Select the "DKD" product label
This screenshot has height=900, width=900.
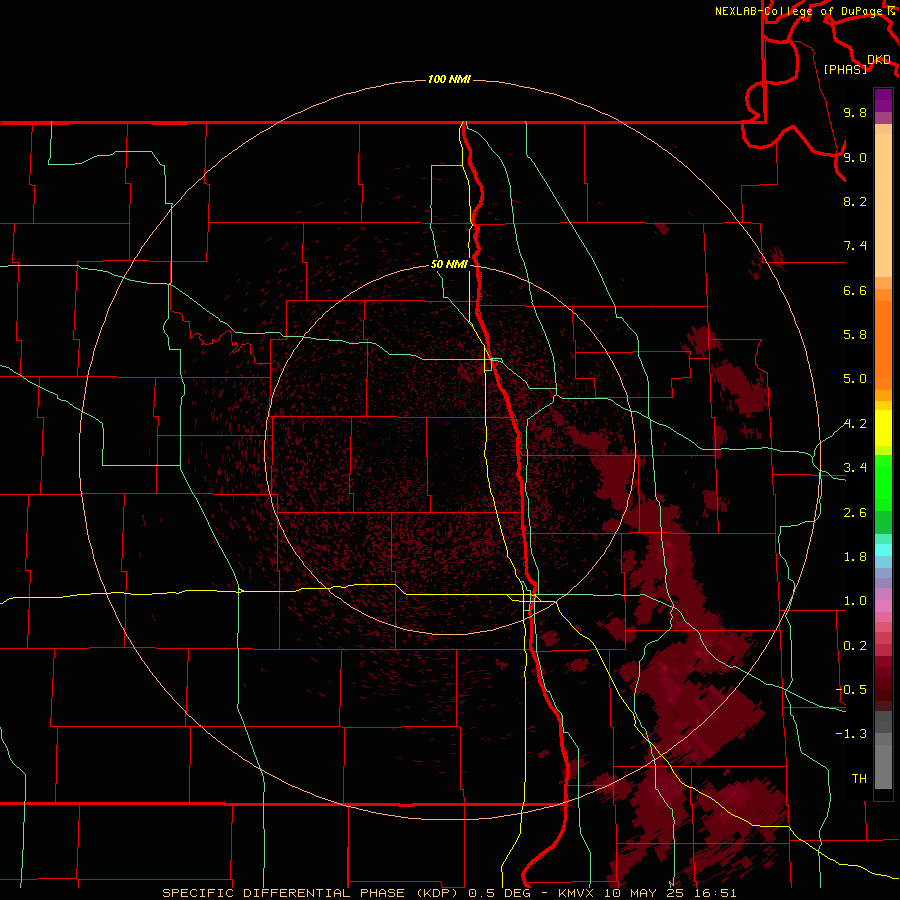879,59
